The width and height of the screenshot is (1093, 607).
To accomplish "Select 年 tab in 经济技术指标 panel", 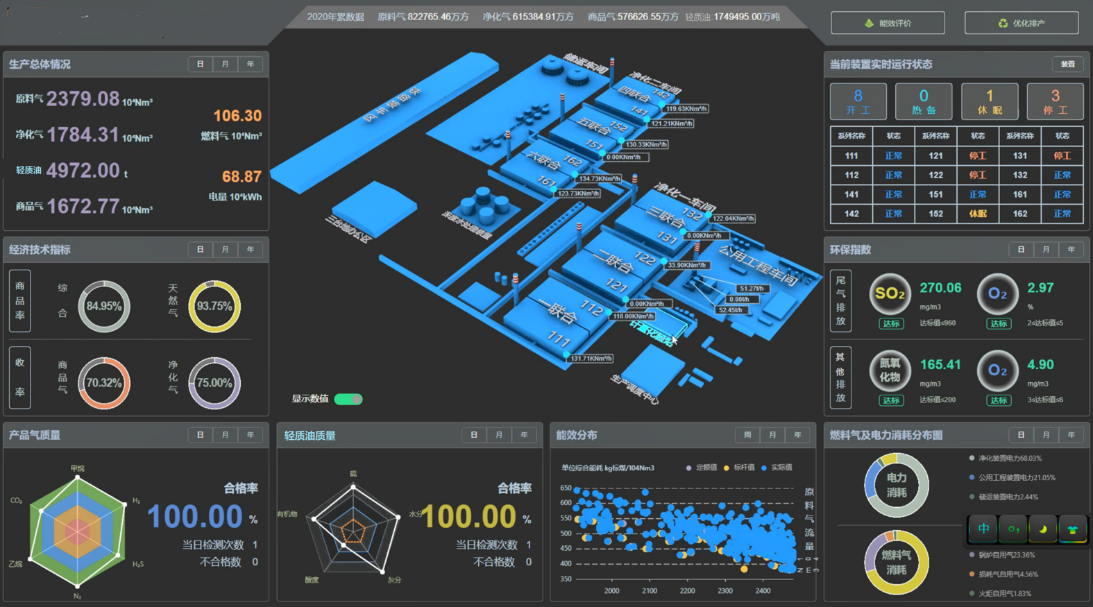I will point(249,249).
